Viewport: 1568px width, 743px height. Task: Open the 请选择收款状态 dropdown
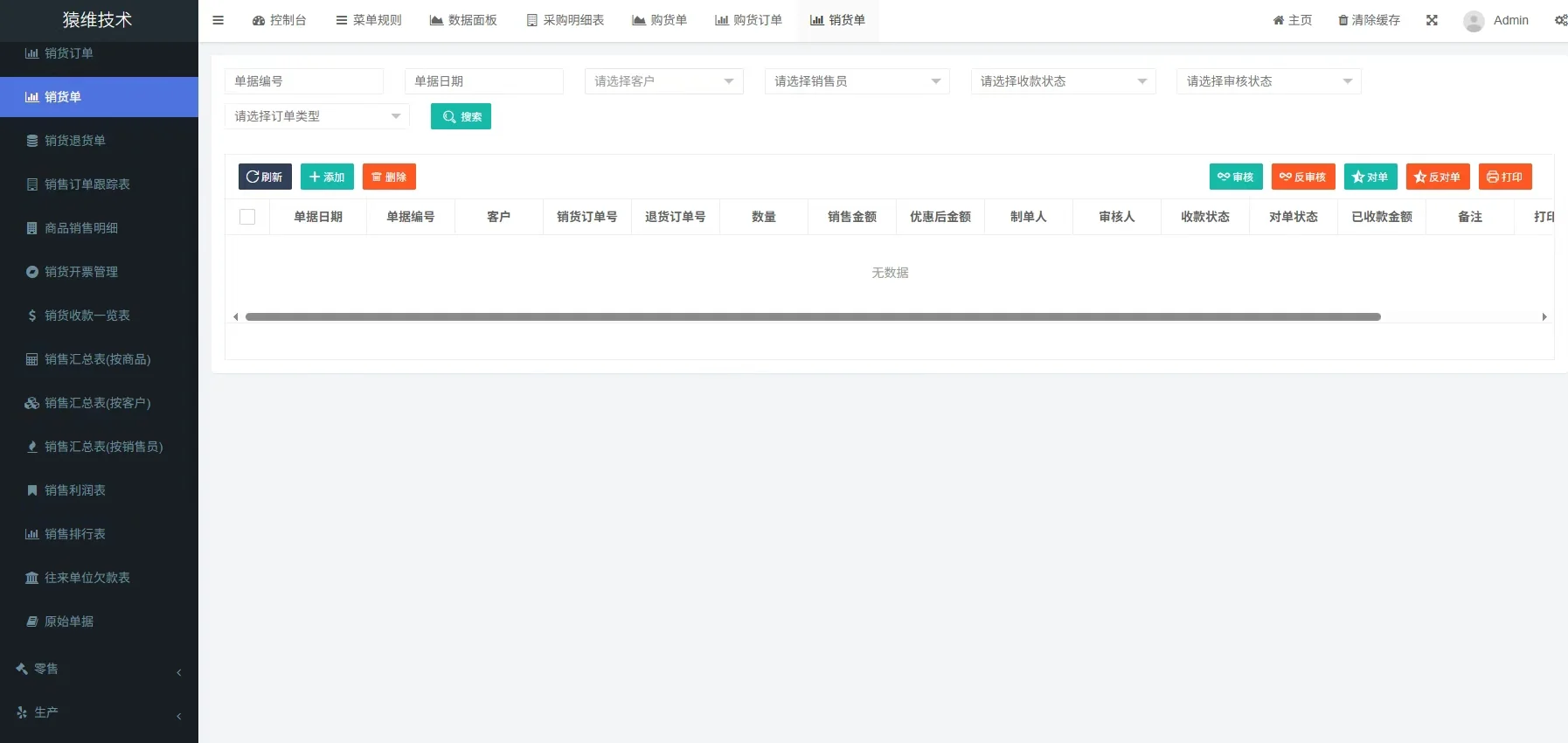tap(1064, 81)
